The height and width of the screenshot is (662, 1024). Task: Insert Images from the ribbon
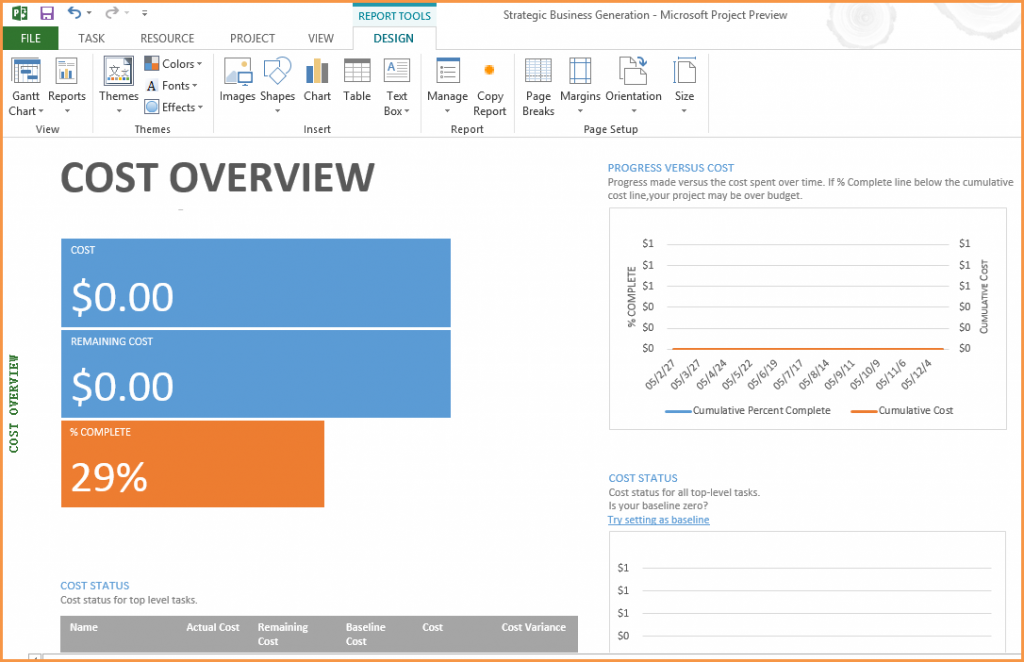pos(238,71)
